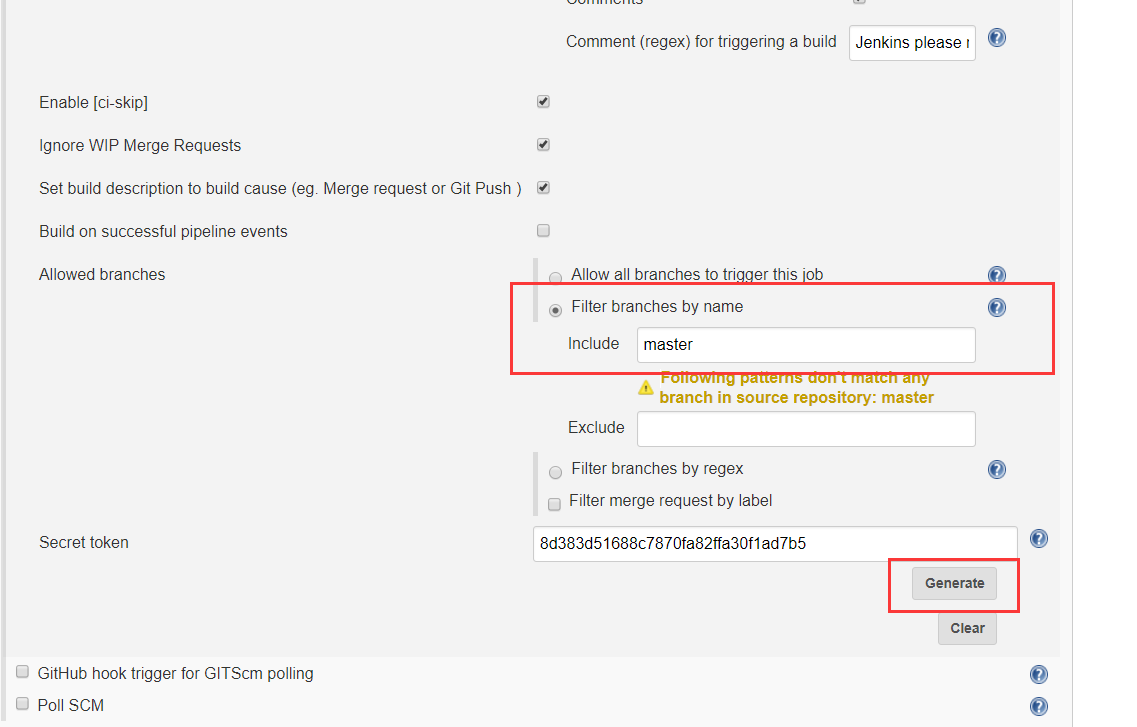The width and height of the screenshot is (1137, 727).
Task: Open help for the Secret token field
Action: [1038, 538]
